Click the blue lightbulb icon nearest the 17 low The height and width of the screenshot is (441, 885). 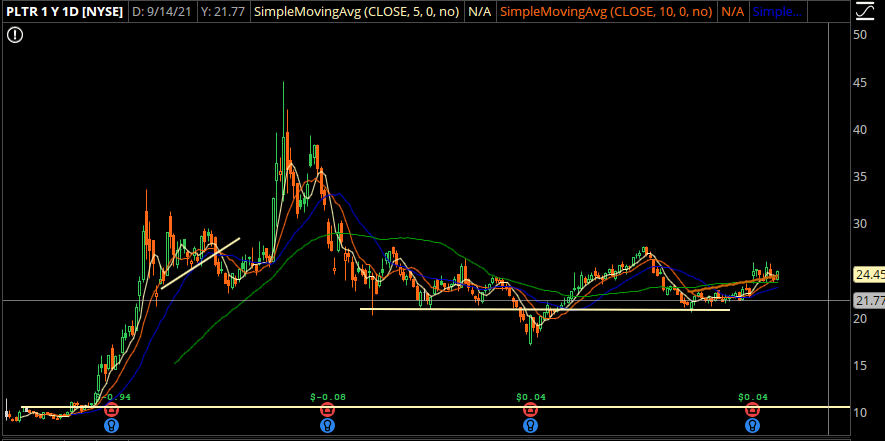[530, 425]
